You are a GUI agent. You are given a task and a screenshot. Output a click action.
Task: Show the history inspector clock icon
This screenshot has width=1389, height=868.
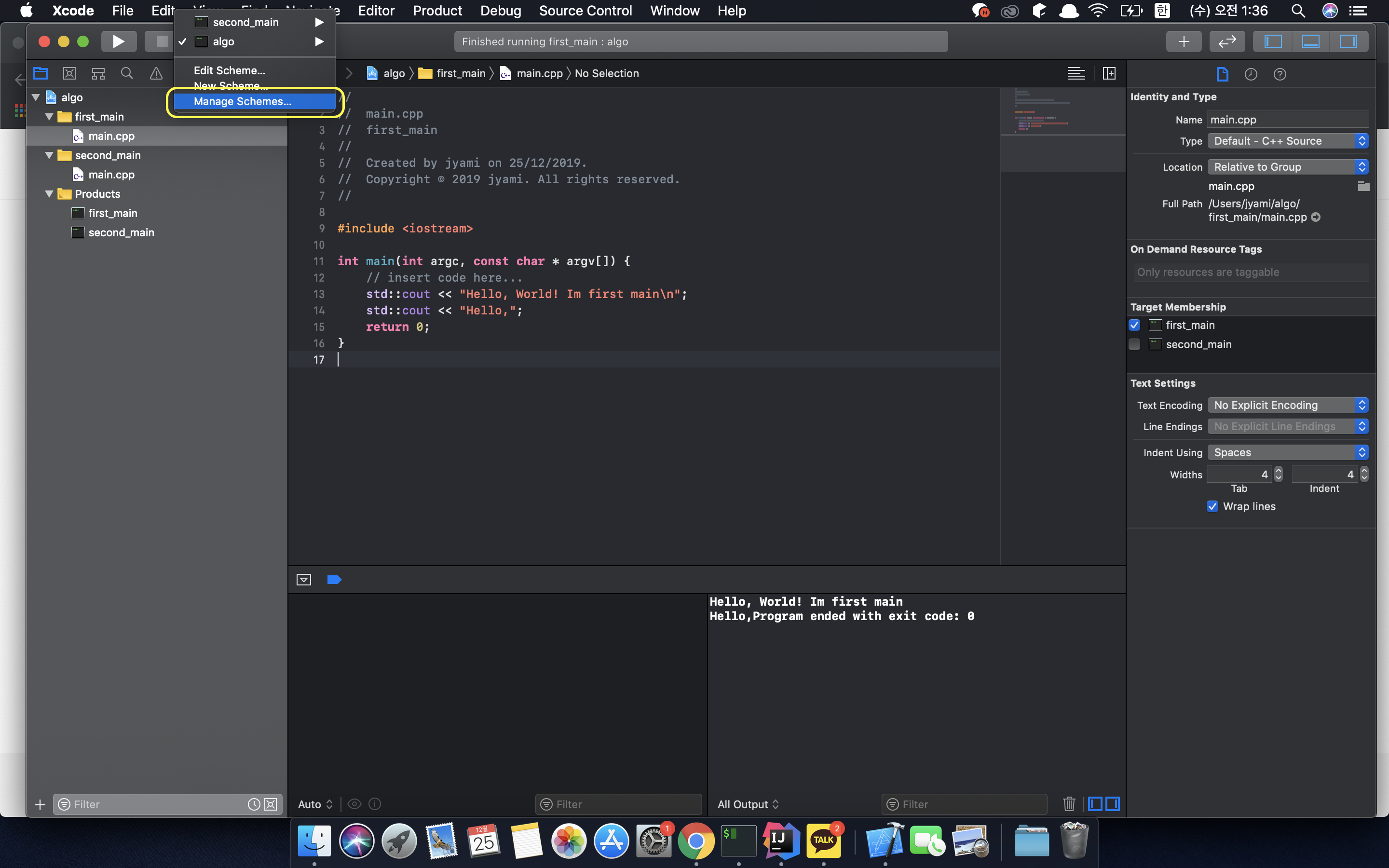pyautogui.click(x=1251, y=74)
